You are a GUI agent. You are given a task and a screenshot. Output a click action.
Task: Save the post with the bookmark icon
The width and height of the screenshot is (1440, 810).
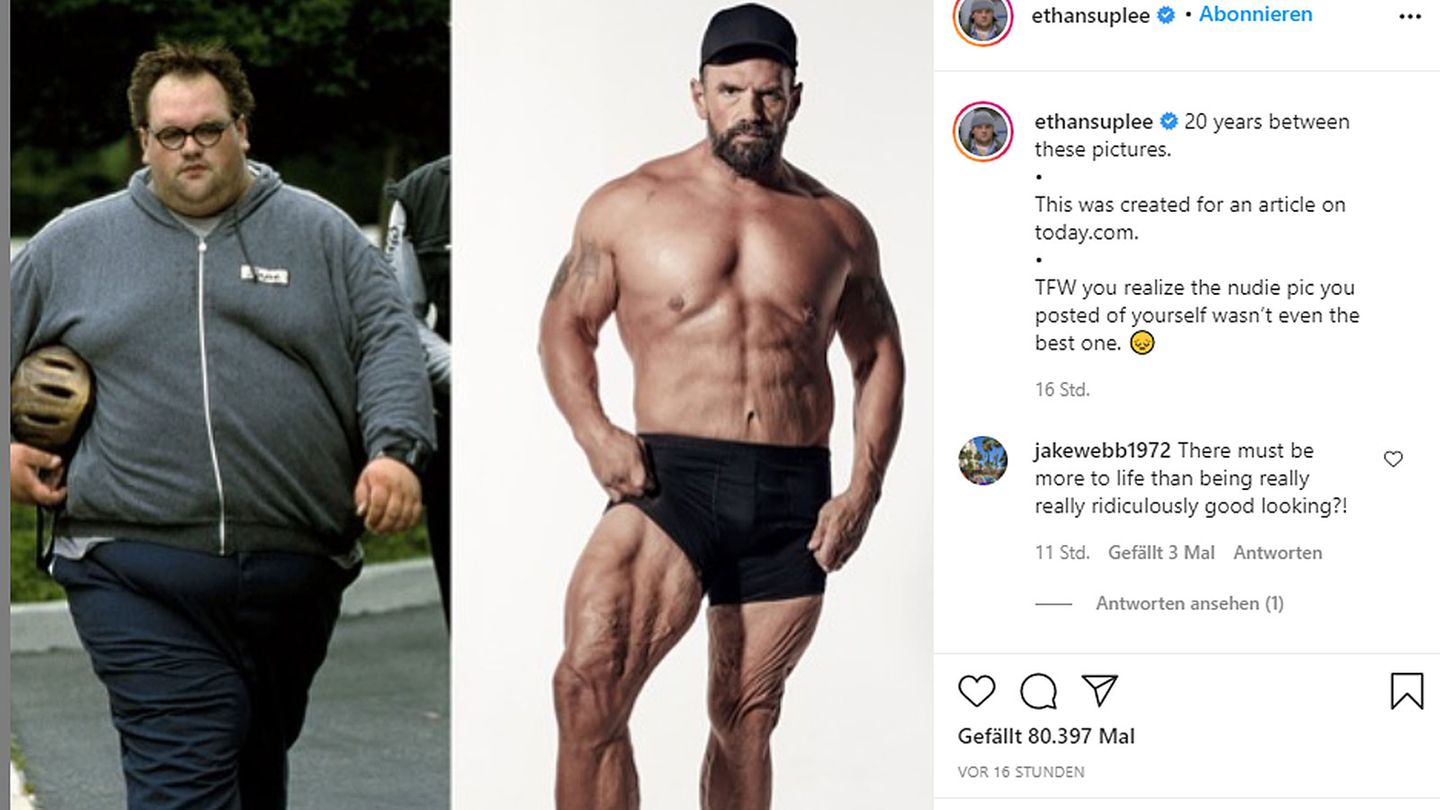1406,691
